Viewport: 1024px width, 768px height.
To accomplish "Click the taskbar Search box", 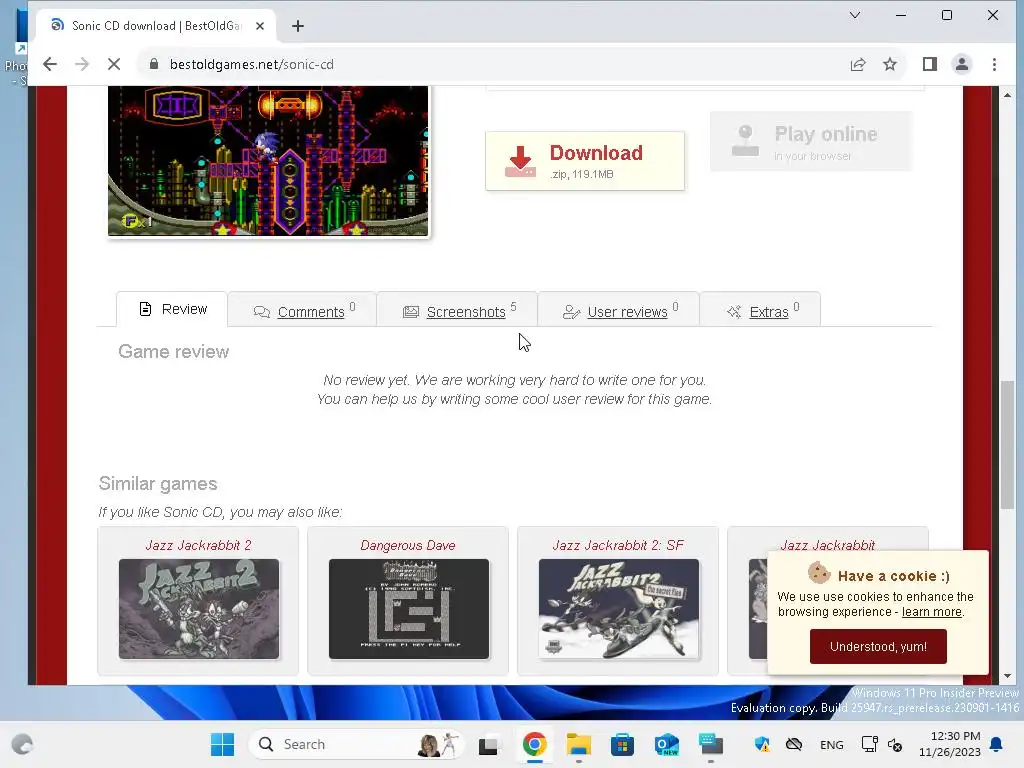I will [x=355, y=744].
